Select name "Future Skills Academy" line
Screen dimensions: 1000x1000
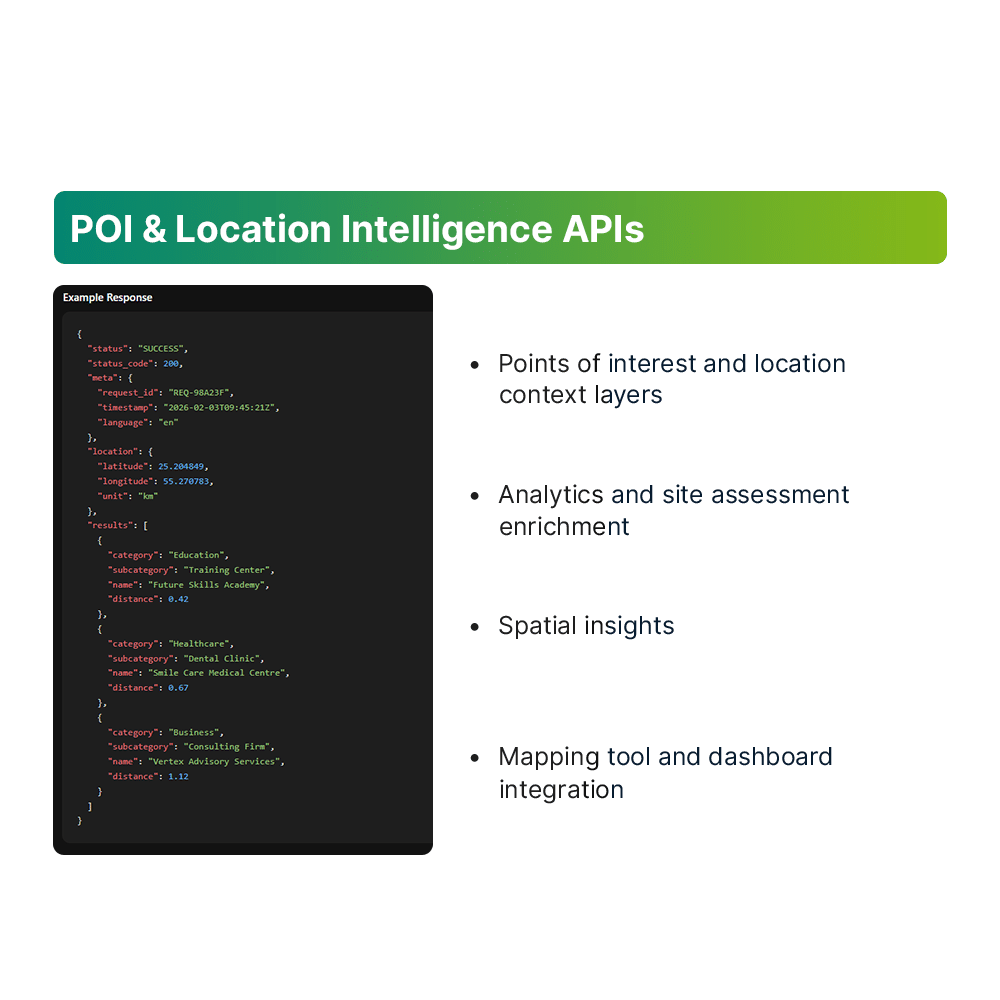(189, 585)
